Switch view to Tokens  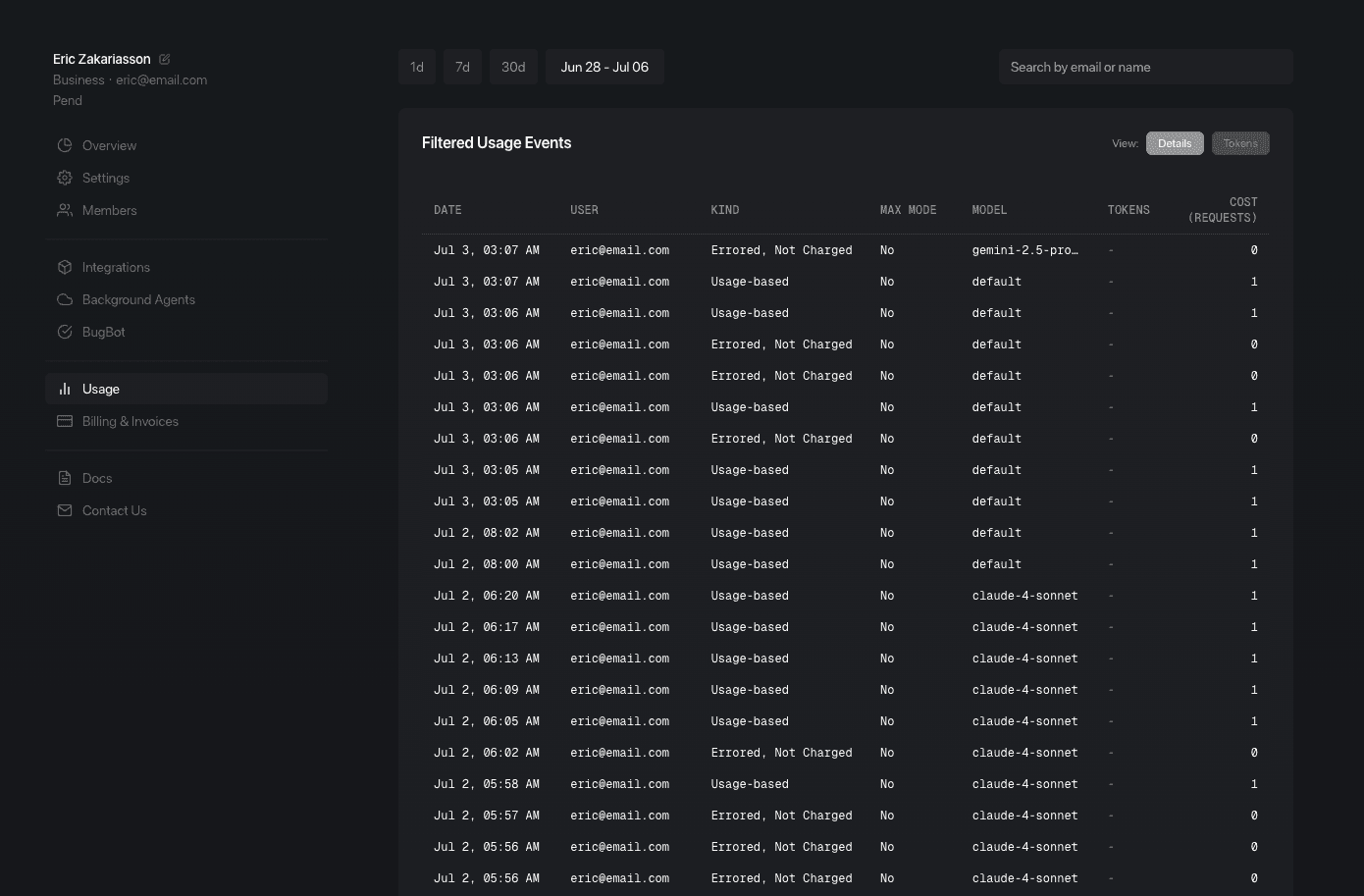pos(1240,143)
